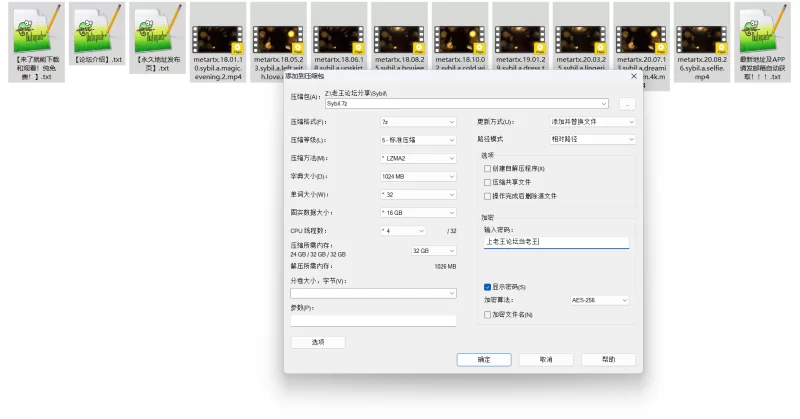Enable 操作完成后删除源文件 checkbox
Viewport: 800px width, 419px height.
click(x=487, y=196)
